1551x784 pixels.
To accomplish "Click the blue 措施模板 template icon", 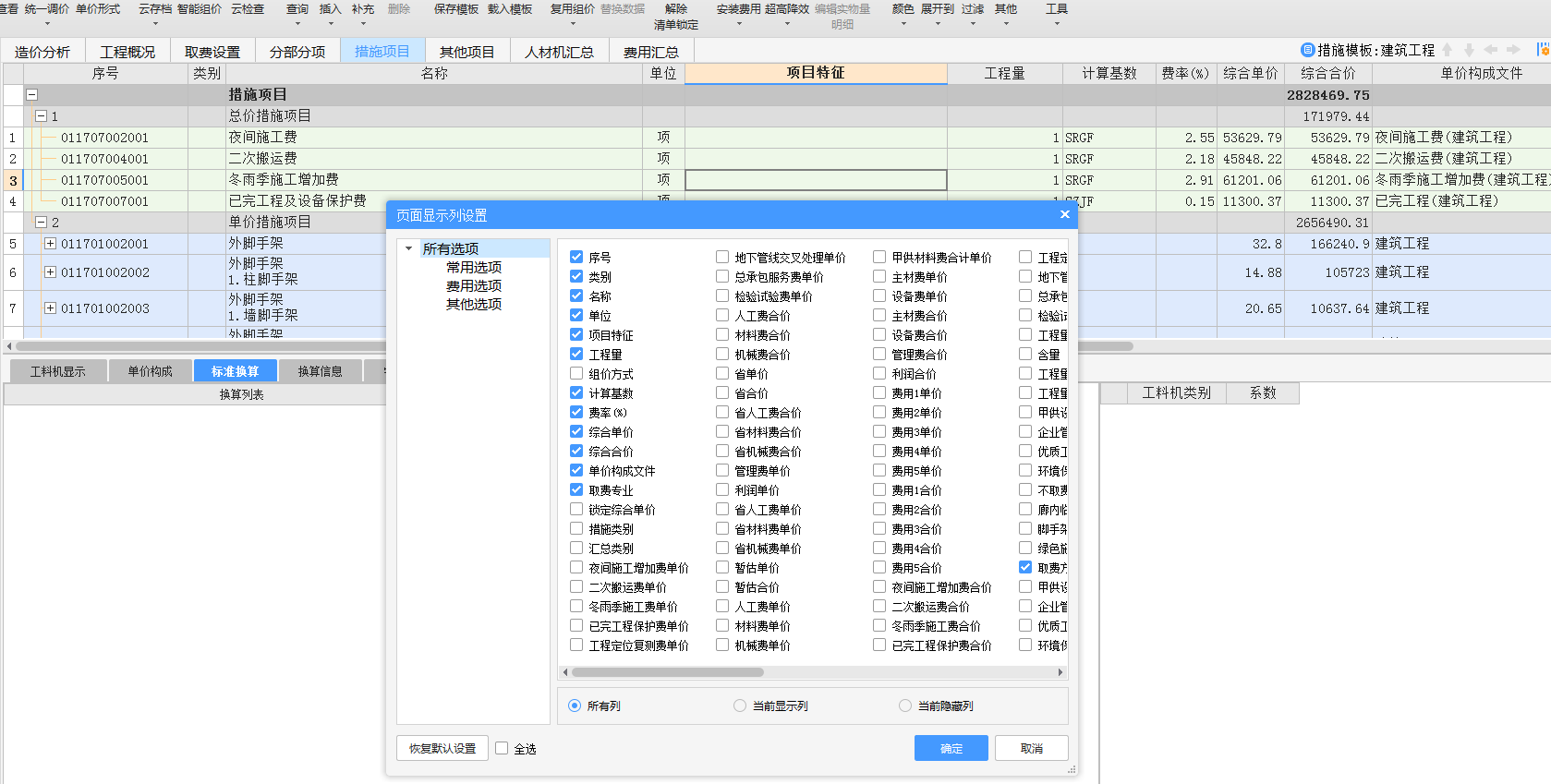I will 1307,50.
